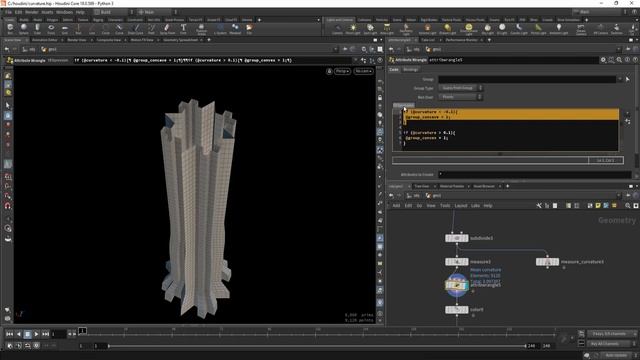Select the subdivide3 node
640x360 pixels.
pyautogui.click(x=457, y=238)
